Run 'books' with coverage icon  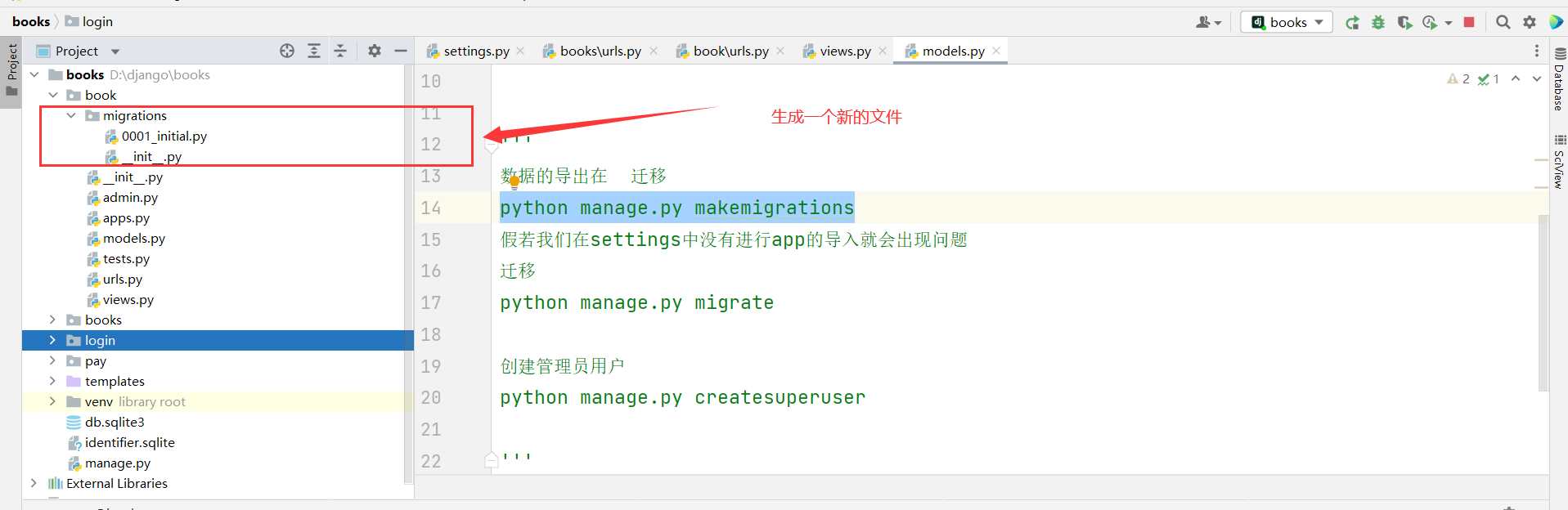(x=1404, y=23)
